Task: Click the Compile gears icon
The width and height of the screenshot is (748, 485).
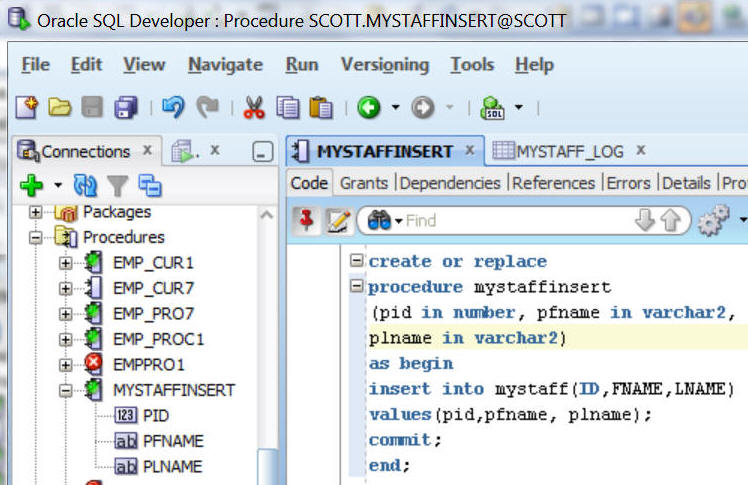Action: pos(713,220)
